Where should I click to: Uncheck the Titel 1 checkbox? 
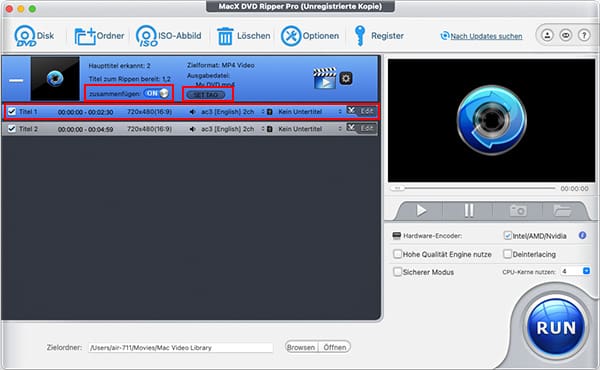(x=12, y=111)
